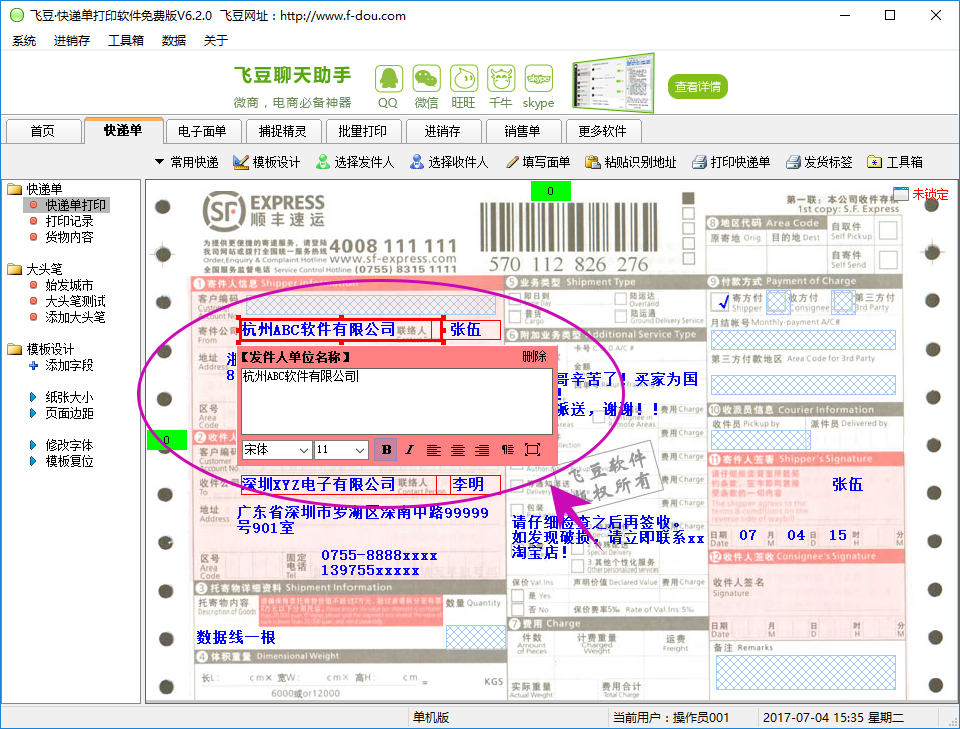Open the 千牛 icon
Viewport: 960px width, 729px height.
click(501, 80)
